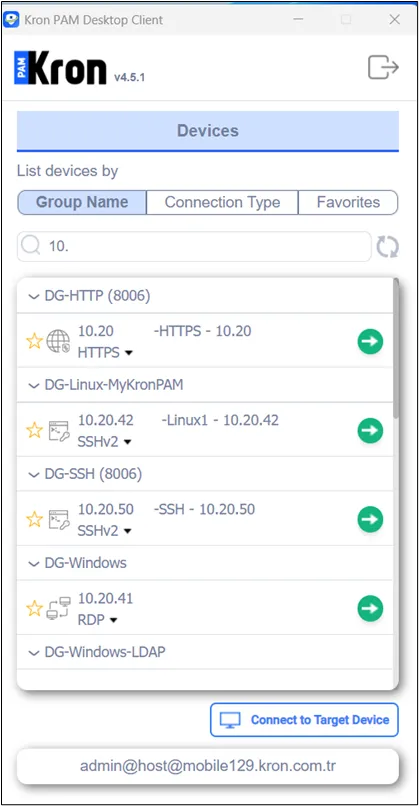Favorite the 10.20 HTTPS device with its star
The image size is (419, 806).
tap(34, 341)
